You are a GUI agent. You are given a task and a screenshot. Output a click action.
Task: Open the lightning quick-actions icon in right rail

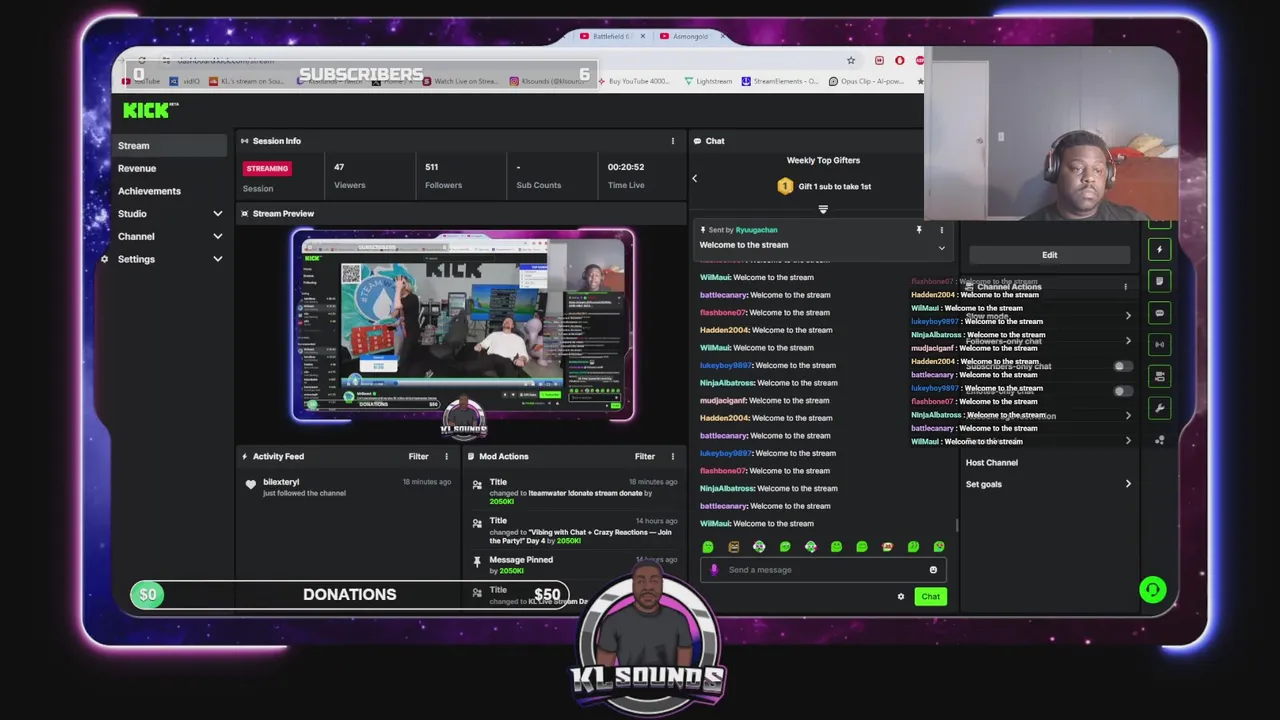point(1160,249)
